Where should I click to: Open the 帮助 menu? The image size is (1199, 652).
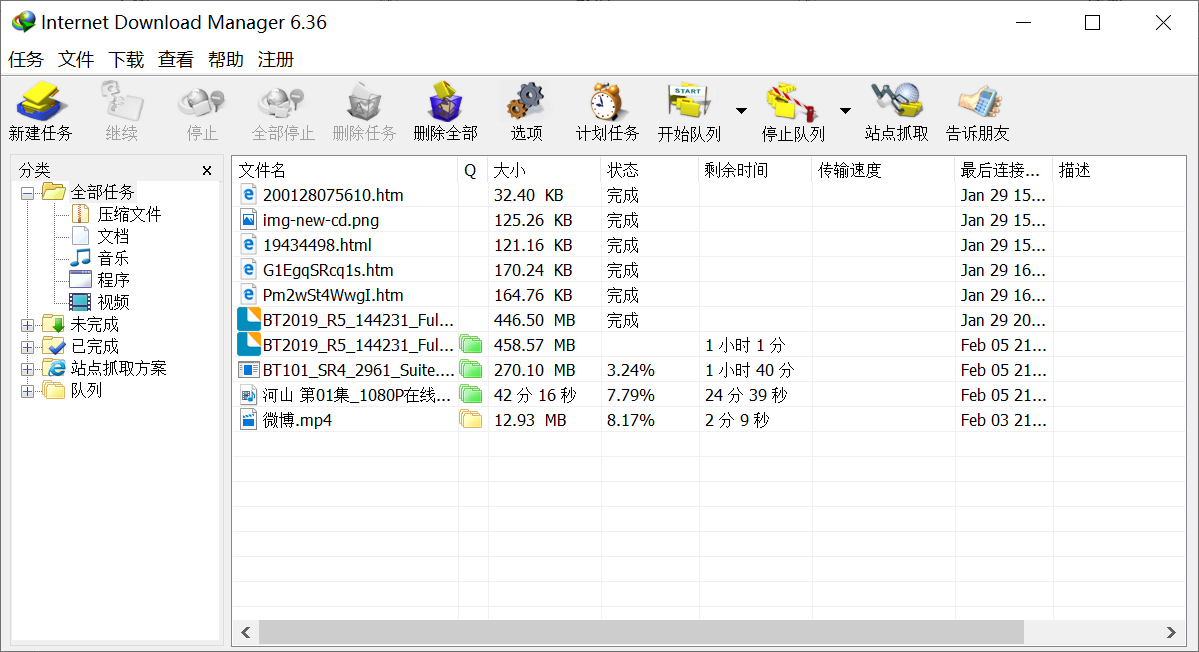[226, 60]
